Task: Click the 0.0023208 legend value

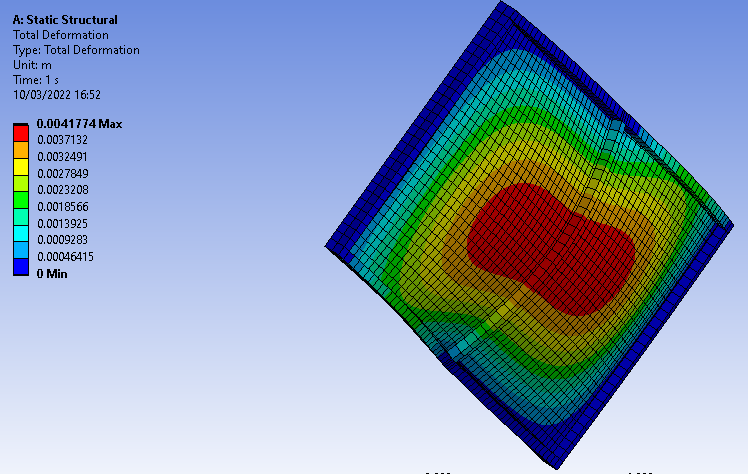Action: (63, 190)
